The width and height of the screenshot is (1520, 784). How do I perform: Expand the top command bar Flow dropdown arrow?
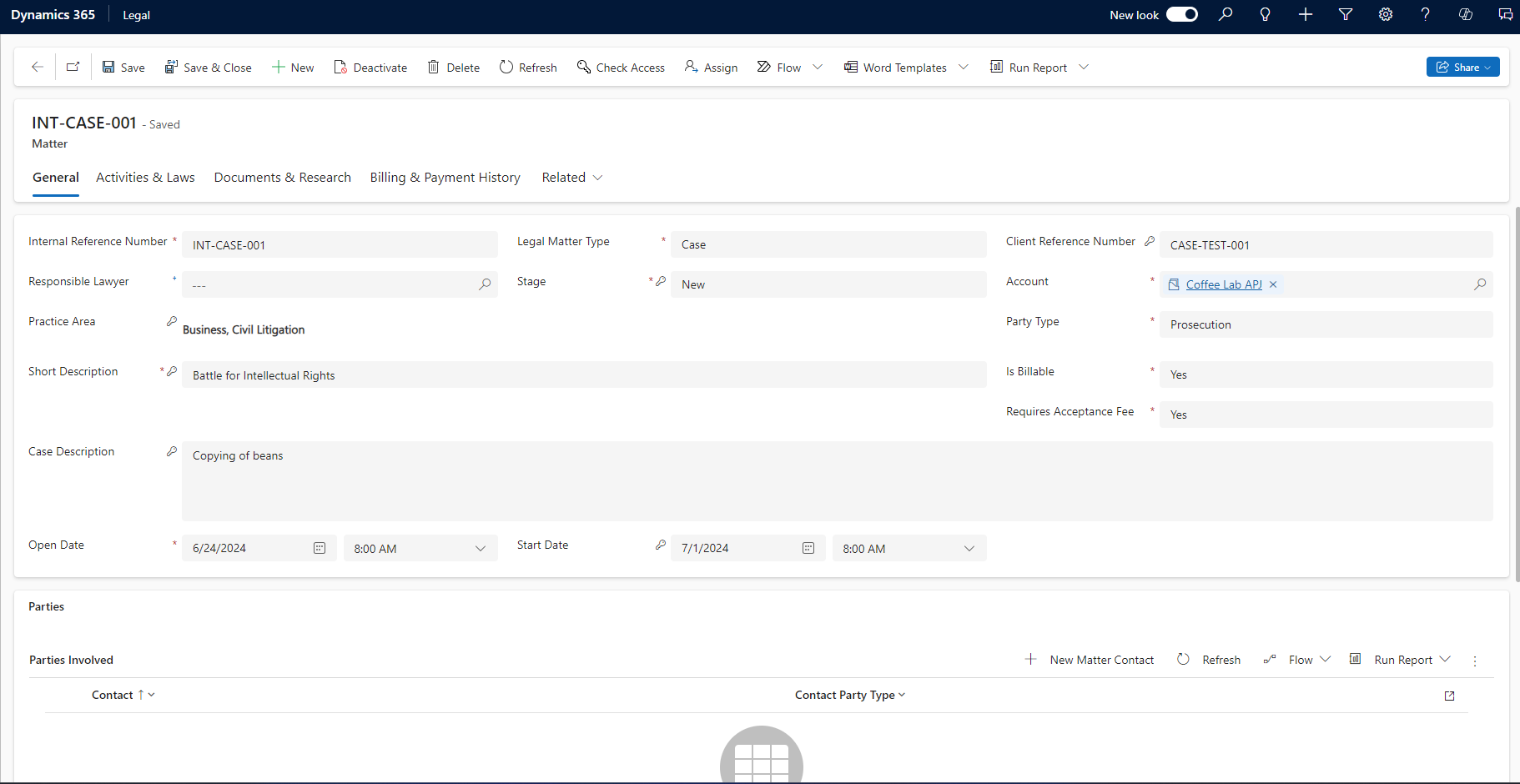click(x=818, y=68)
